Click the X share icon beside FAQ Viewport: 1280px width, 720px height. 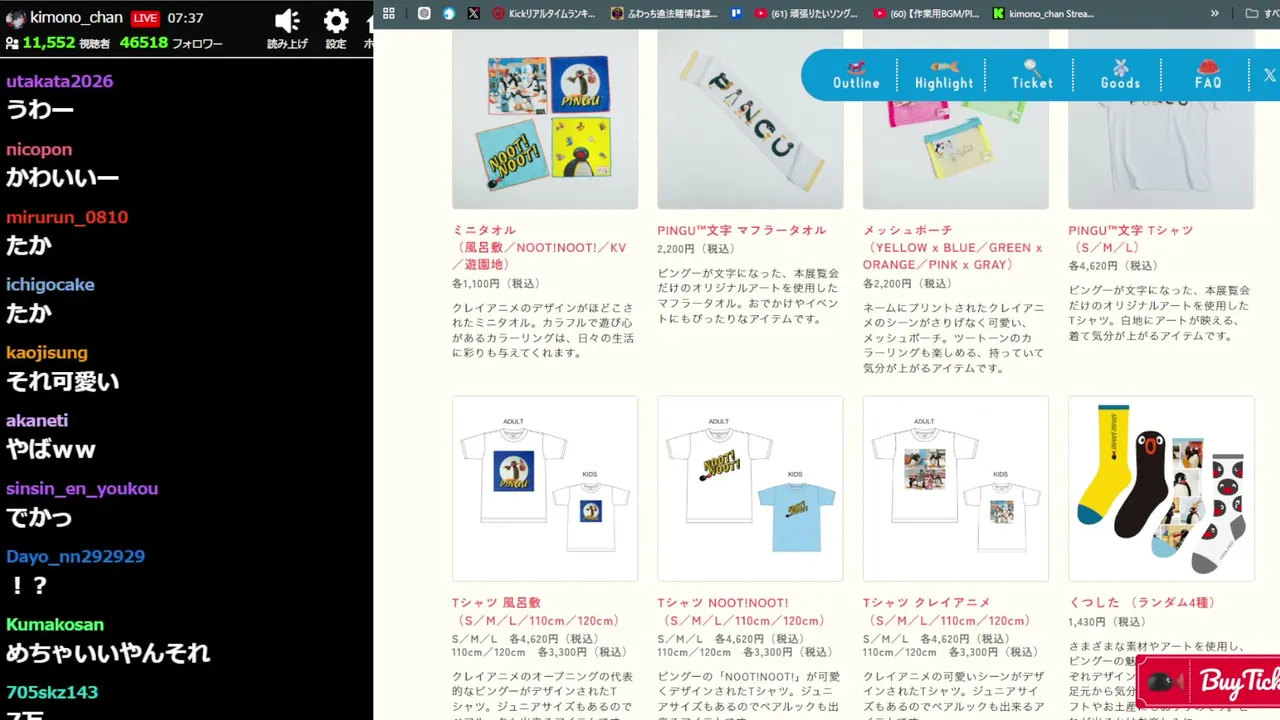pos(1269,75)
